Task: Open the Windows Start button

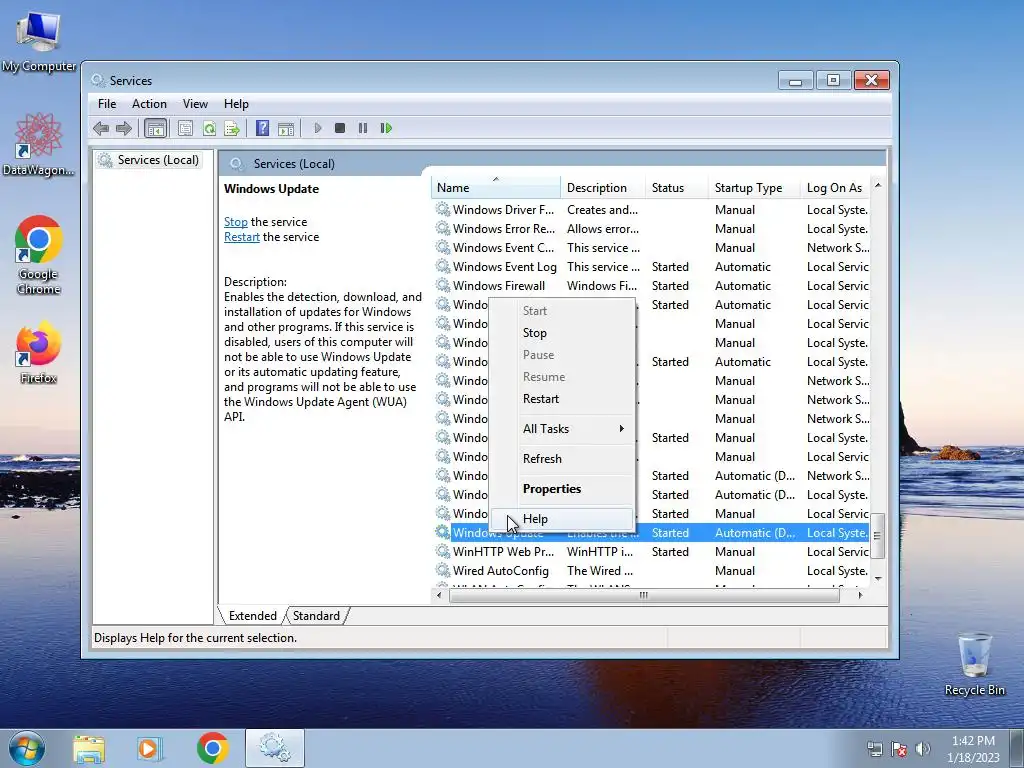Action: click(x=27, y=748)
